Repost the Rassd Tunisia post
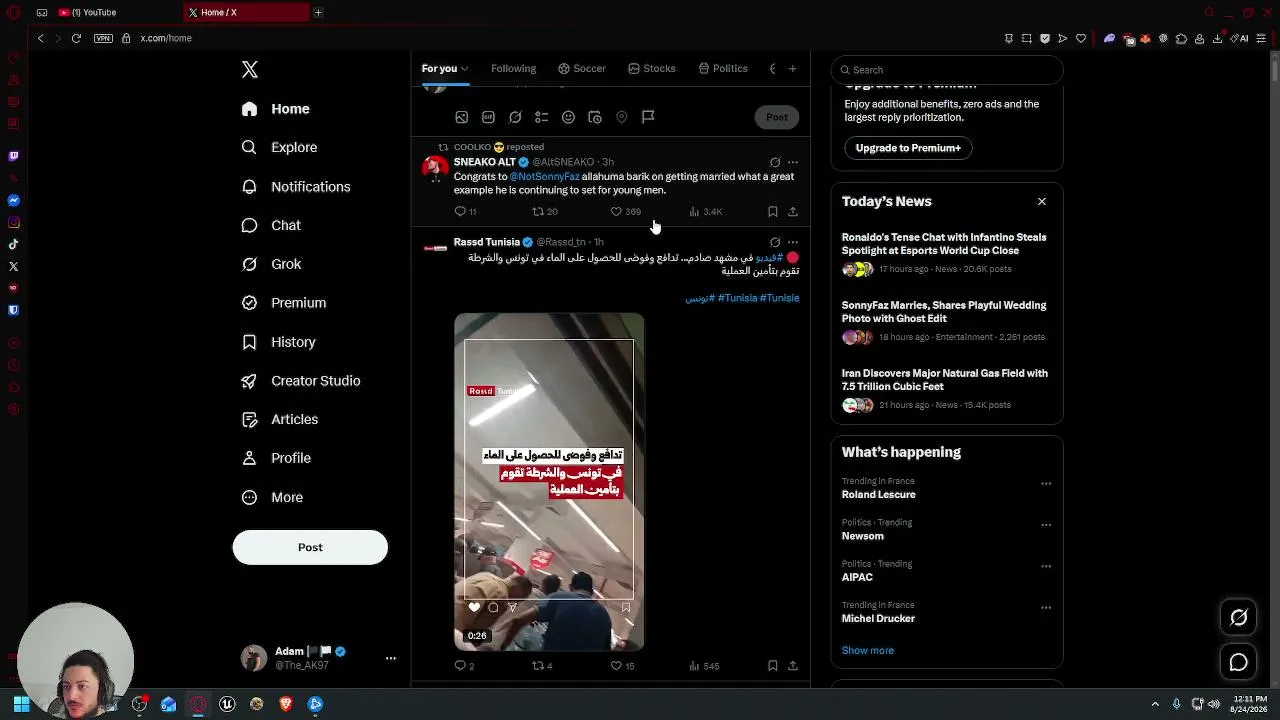This screenshot has height=720, width=1280. tap(542, 666)
